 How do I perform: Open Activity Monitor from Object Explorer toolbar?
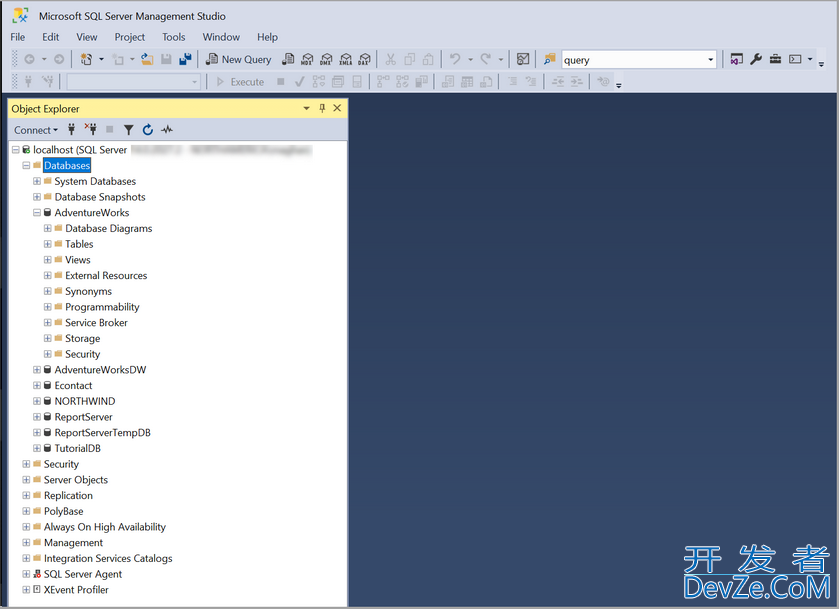(x=167, y=130)
